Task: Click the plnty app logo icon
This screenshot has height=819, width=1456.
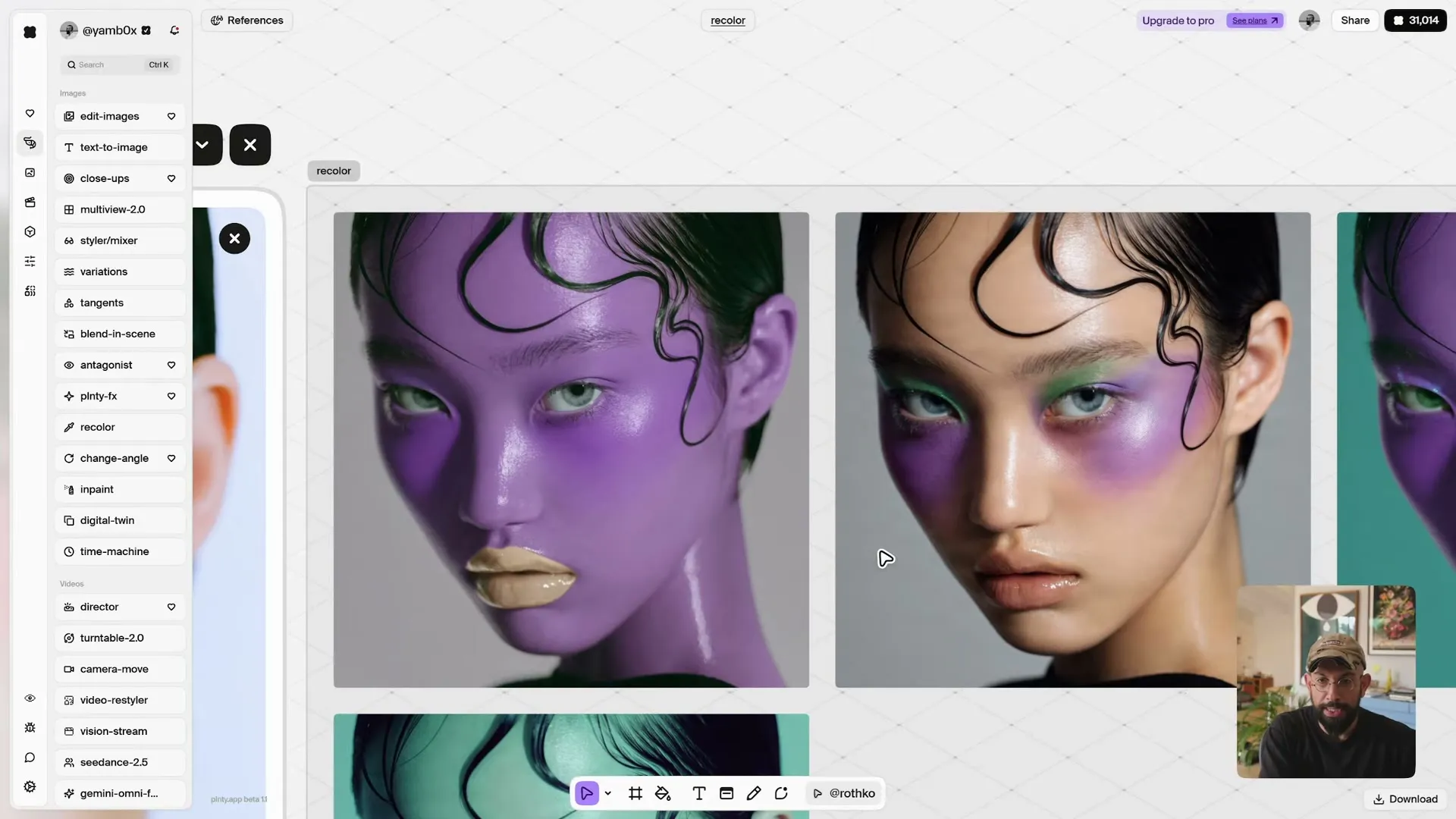Action: (x=30, y=32)
